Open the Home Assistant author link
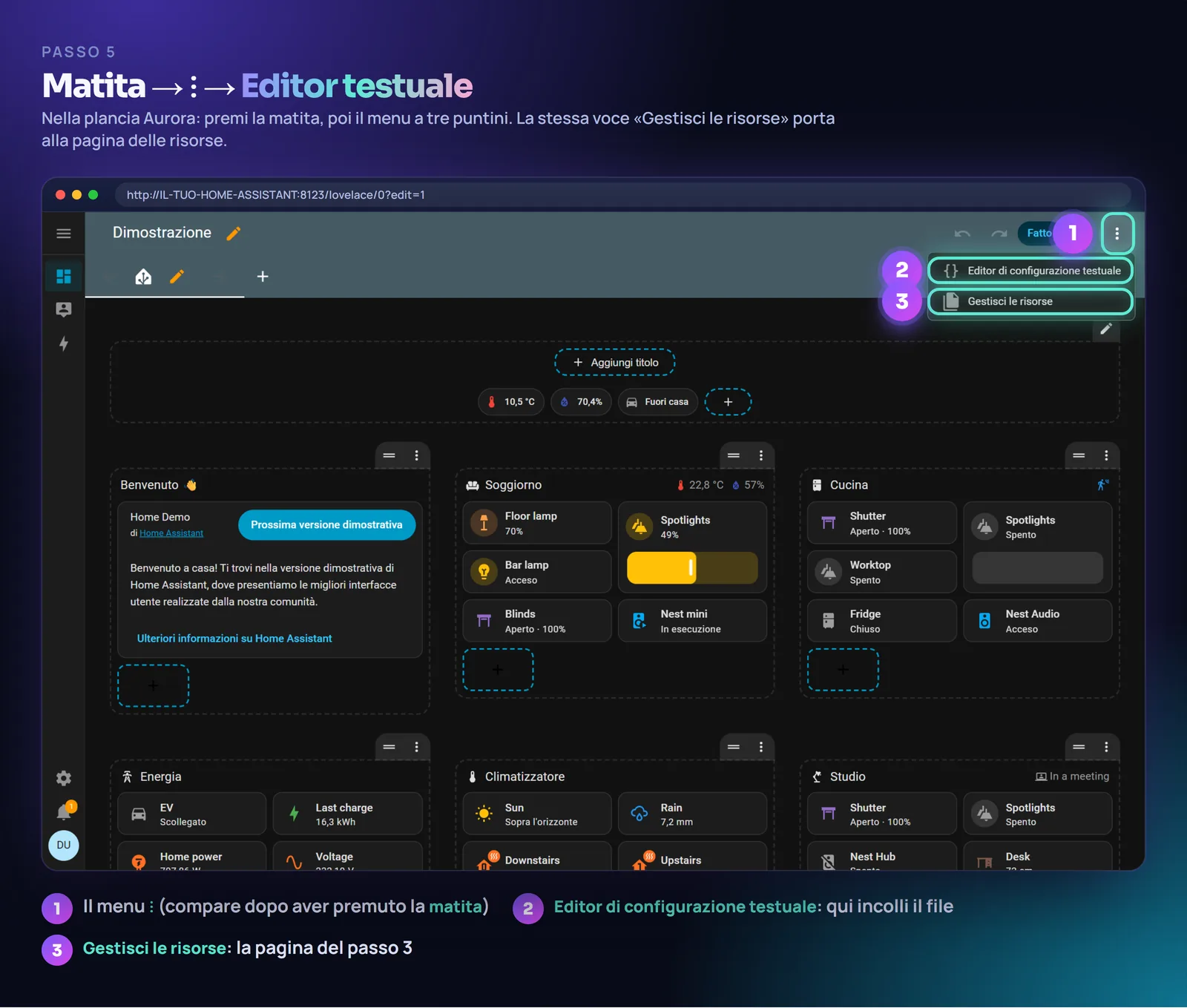Image resolution: width=1187 pixels, height=1008 pixels. (171, 533)
